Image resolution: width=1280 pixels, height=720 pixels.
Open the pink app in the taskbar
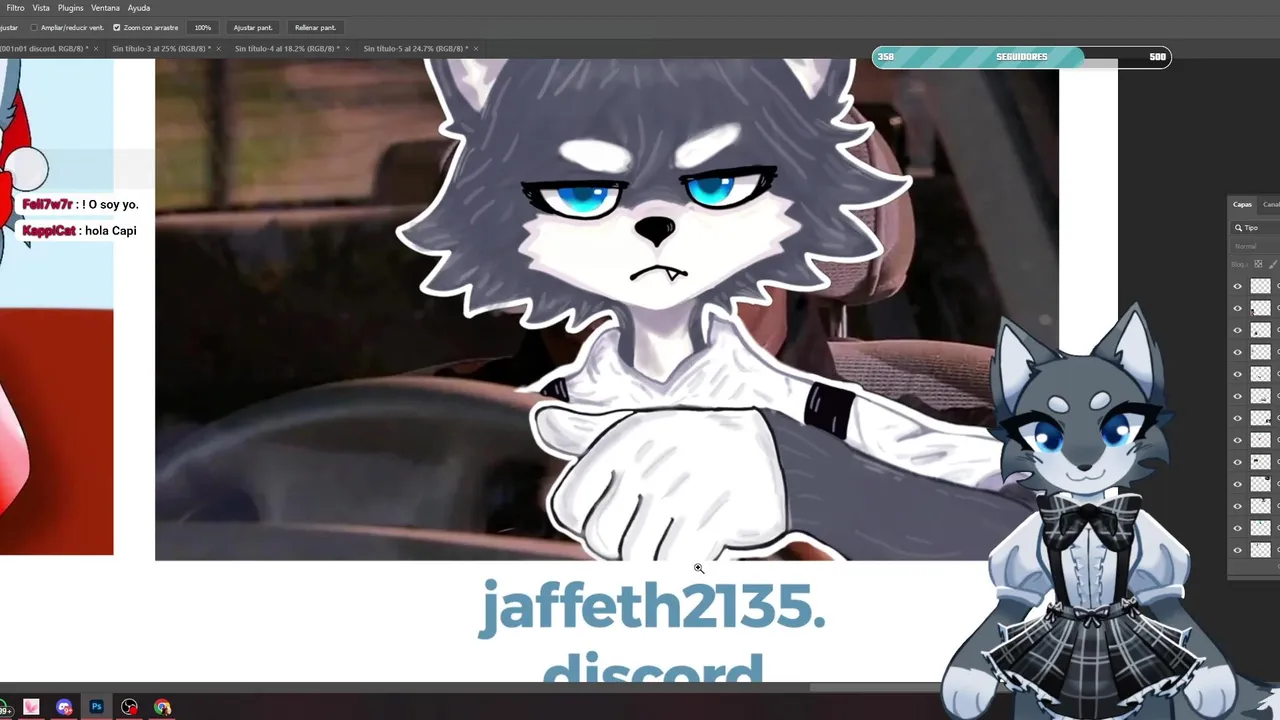pos(32,707)
